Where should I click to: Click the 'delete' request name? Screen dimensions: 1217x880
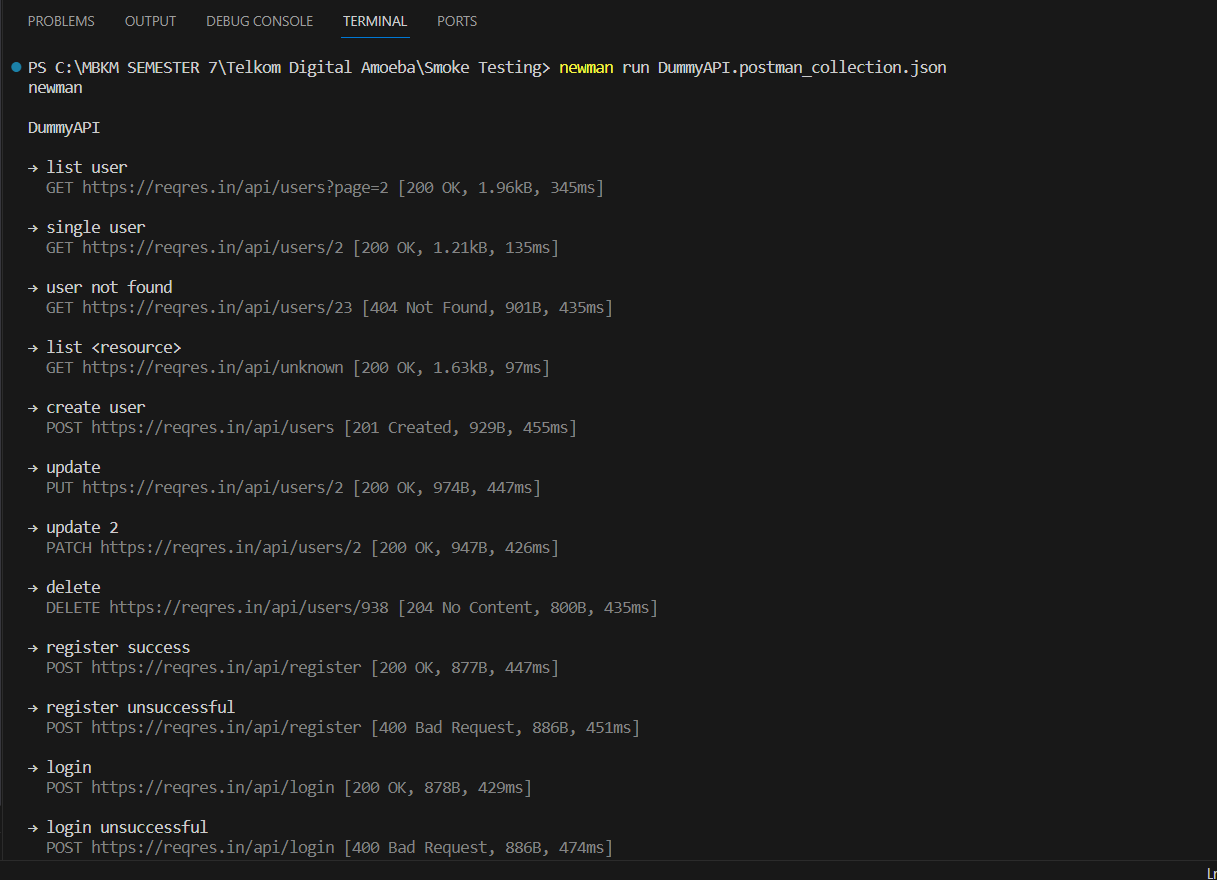73,587
